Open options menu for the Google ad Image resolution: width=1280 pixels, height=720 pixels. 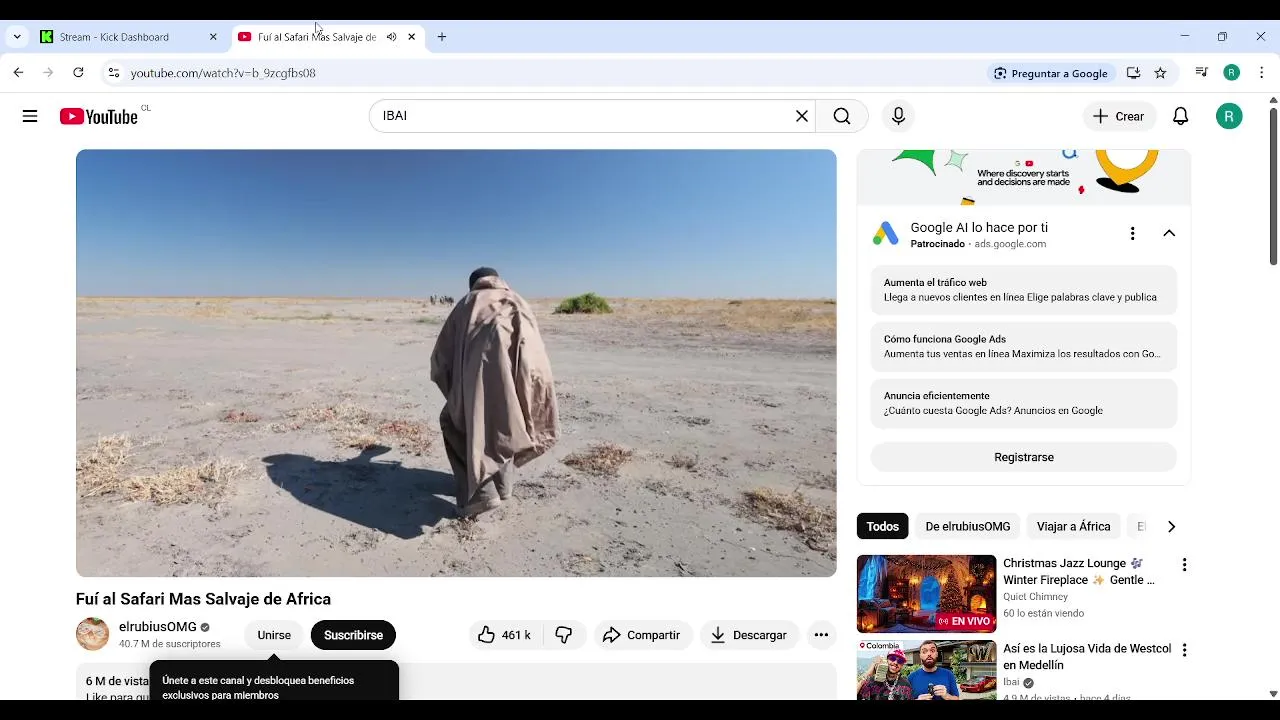coord(1132,233)
